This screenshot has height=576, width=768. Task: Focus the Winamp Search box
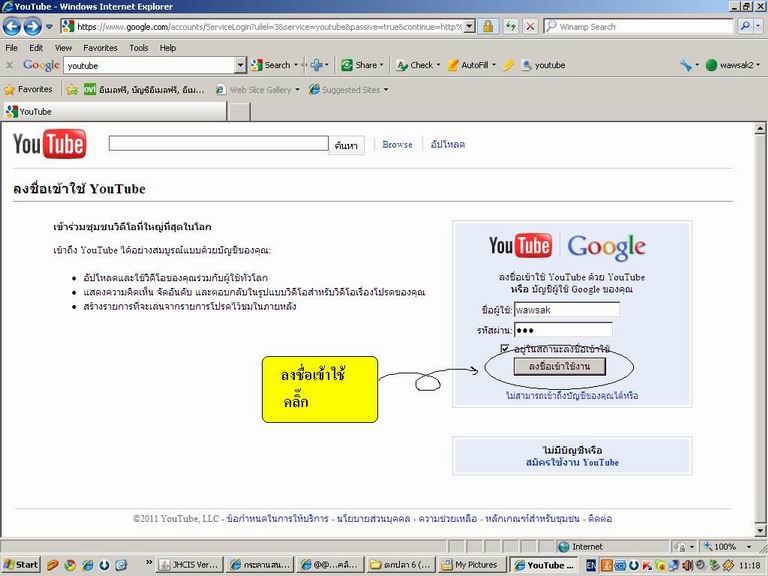638,26
